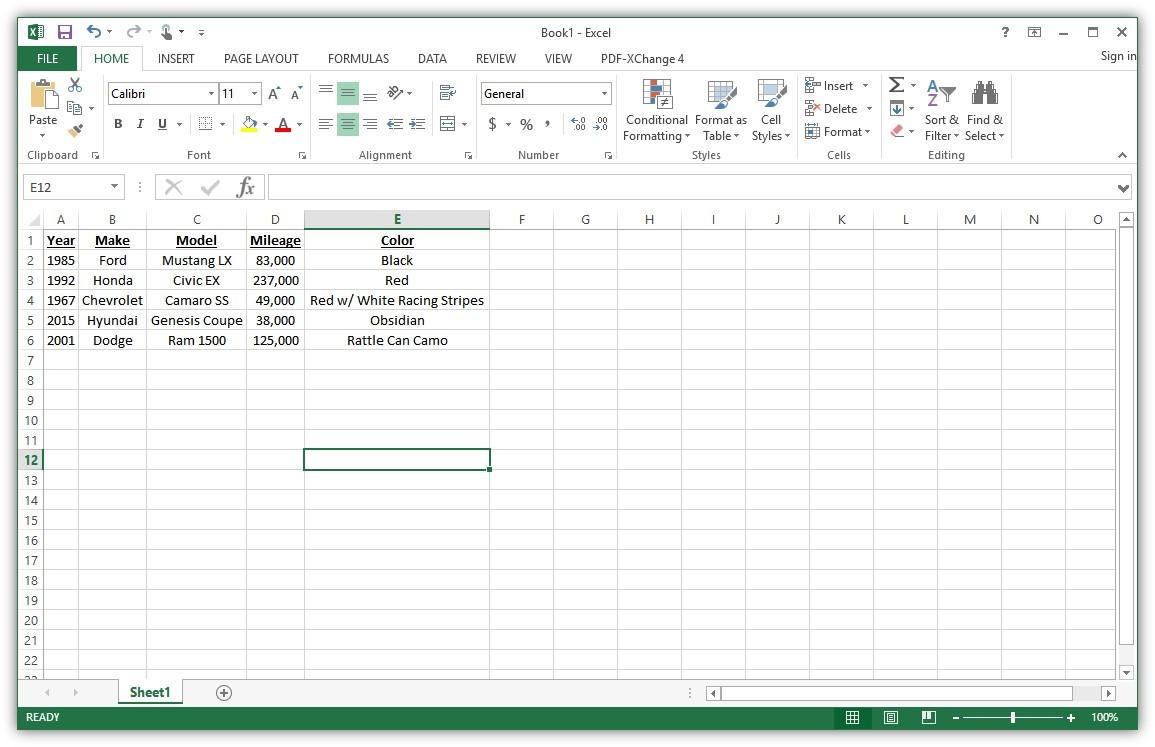Toggle Align Left horizontal alignment
The height and width of the screenshot is (747, 1155).
tap(326, 124)
